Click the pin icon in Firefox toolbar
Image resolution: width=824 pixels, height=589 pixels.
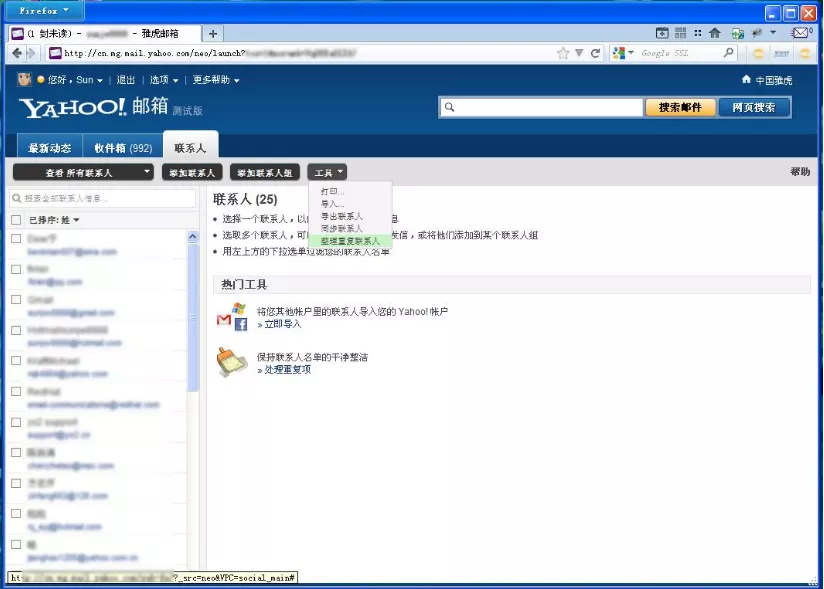click(757, 33)
